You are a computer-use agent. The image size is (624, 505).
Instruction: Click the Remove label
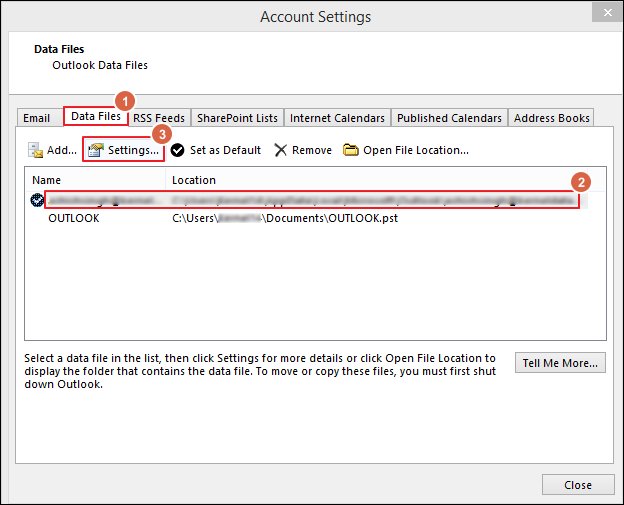coord(312,150)
